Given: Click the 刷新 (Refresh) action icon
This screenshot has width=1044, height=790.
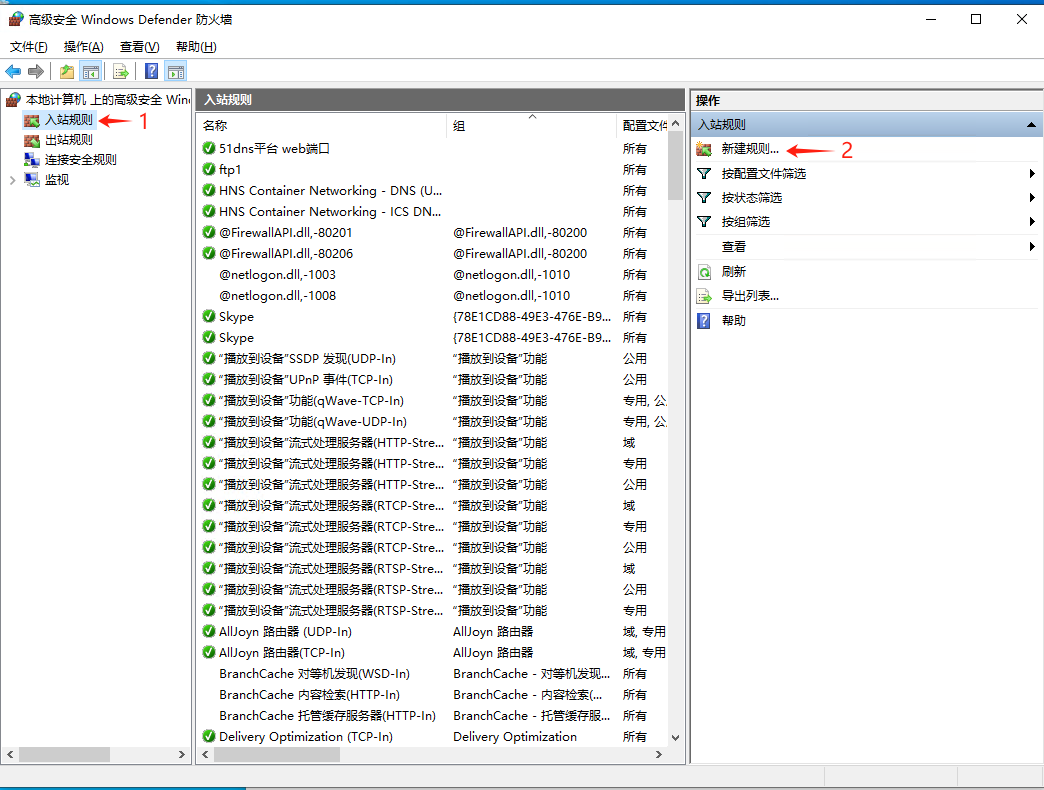Looking at the screenshot, I should click(x=704, y=272).
